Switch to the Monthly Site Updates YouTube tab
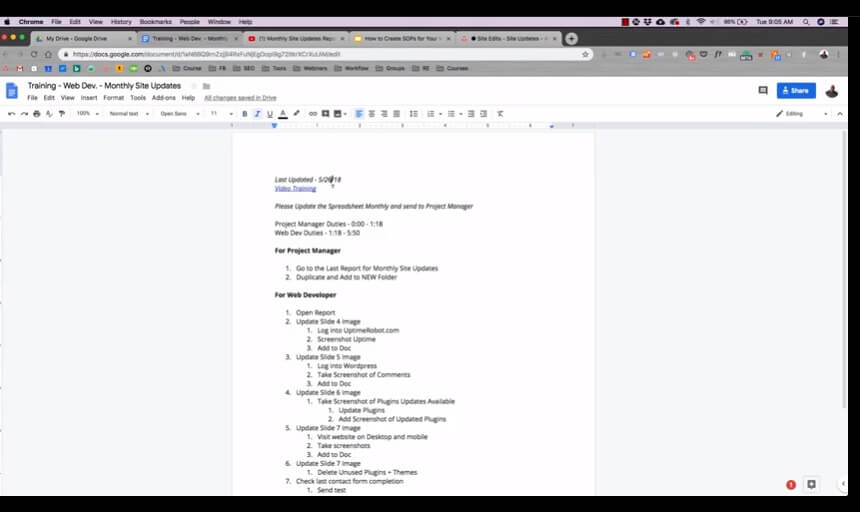This screenshot has width=860, height=512. click(297, 38)
